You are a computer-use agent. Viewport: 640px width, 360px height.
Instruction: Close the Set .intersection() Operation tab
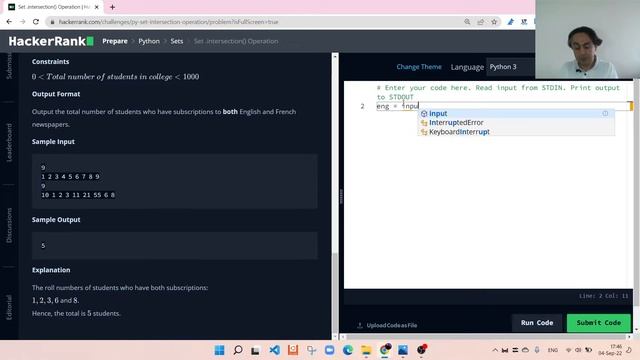(x=97, y=7)
